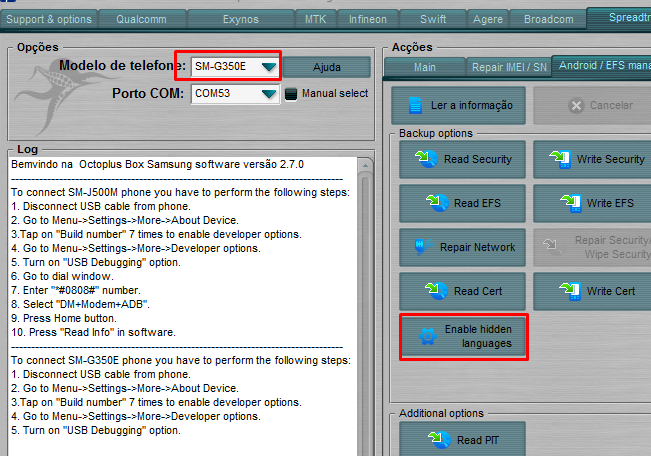Click the log vertical scrollbar track
Screen dimensions: 651x456
tap(365, 316)
